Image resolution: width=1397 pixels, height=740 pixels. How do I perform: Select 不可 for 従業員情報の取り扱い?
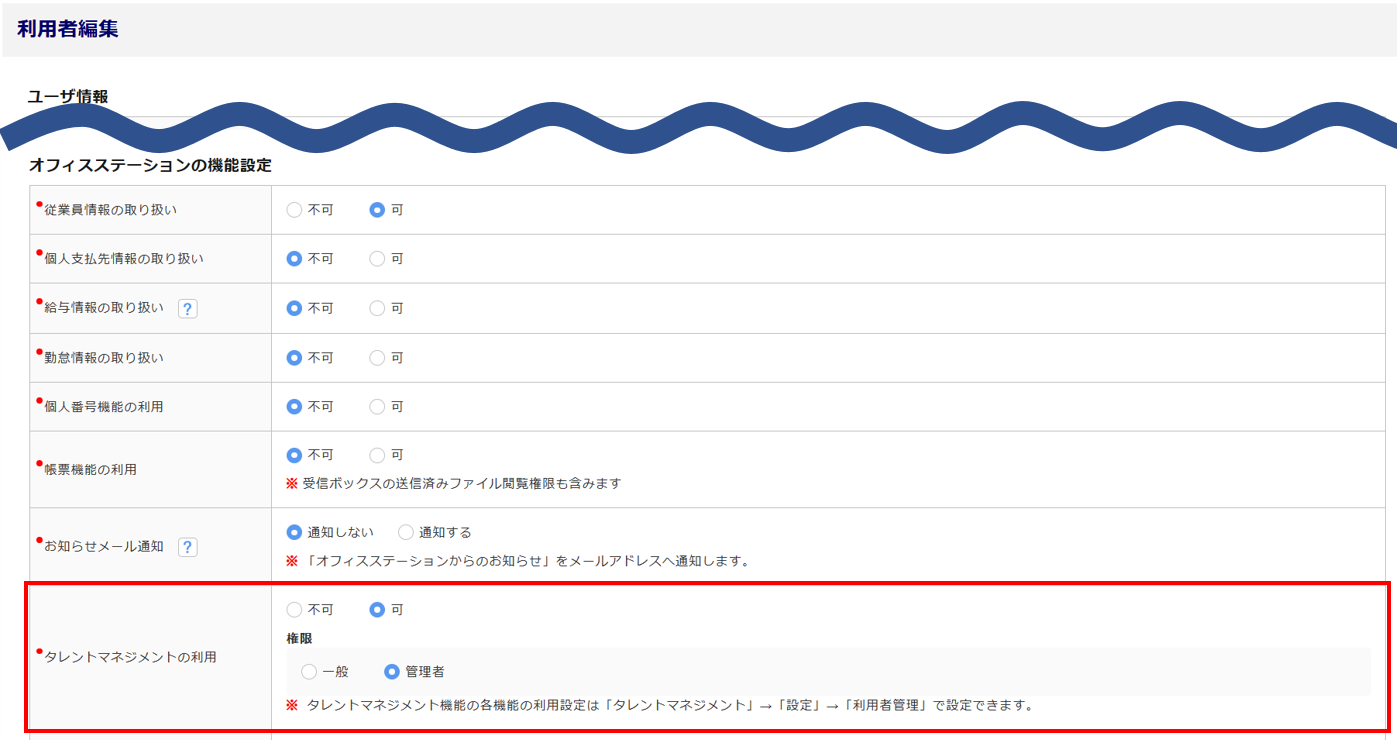coord(294,210)
